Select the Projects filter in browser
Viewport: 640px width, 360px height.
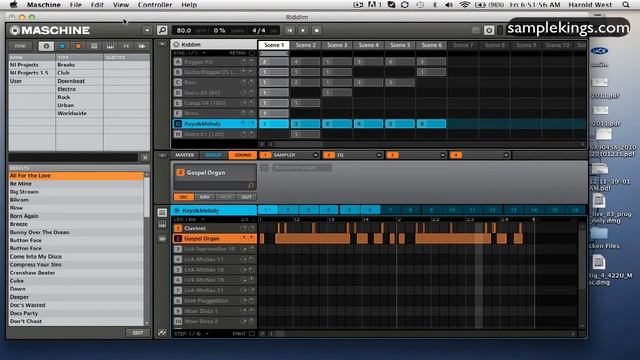pyautogui.click(x=46, y=46)
